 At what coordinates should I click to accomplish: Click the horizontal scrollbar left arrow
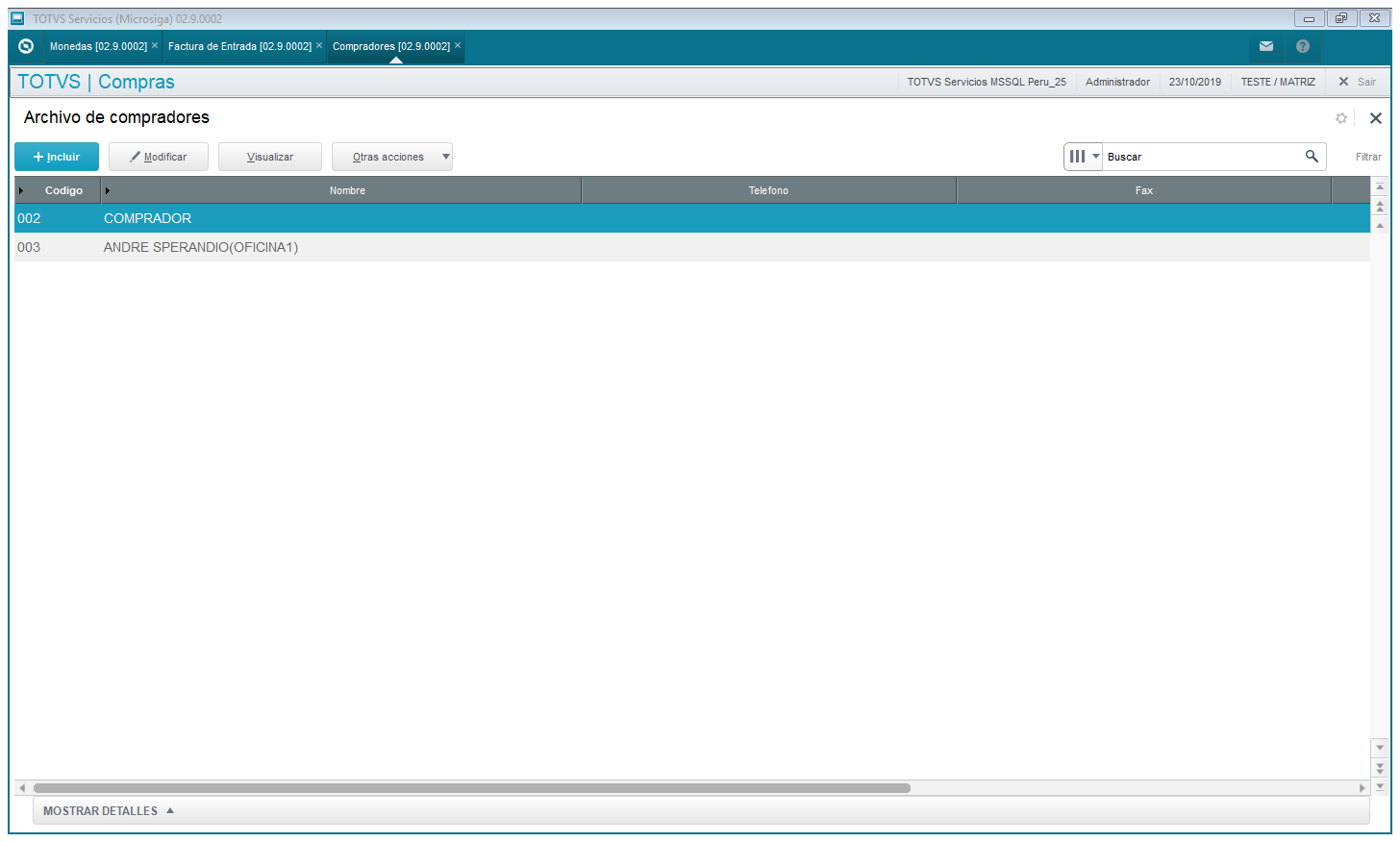(21, 788)
